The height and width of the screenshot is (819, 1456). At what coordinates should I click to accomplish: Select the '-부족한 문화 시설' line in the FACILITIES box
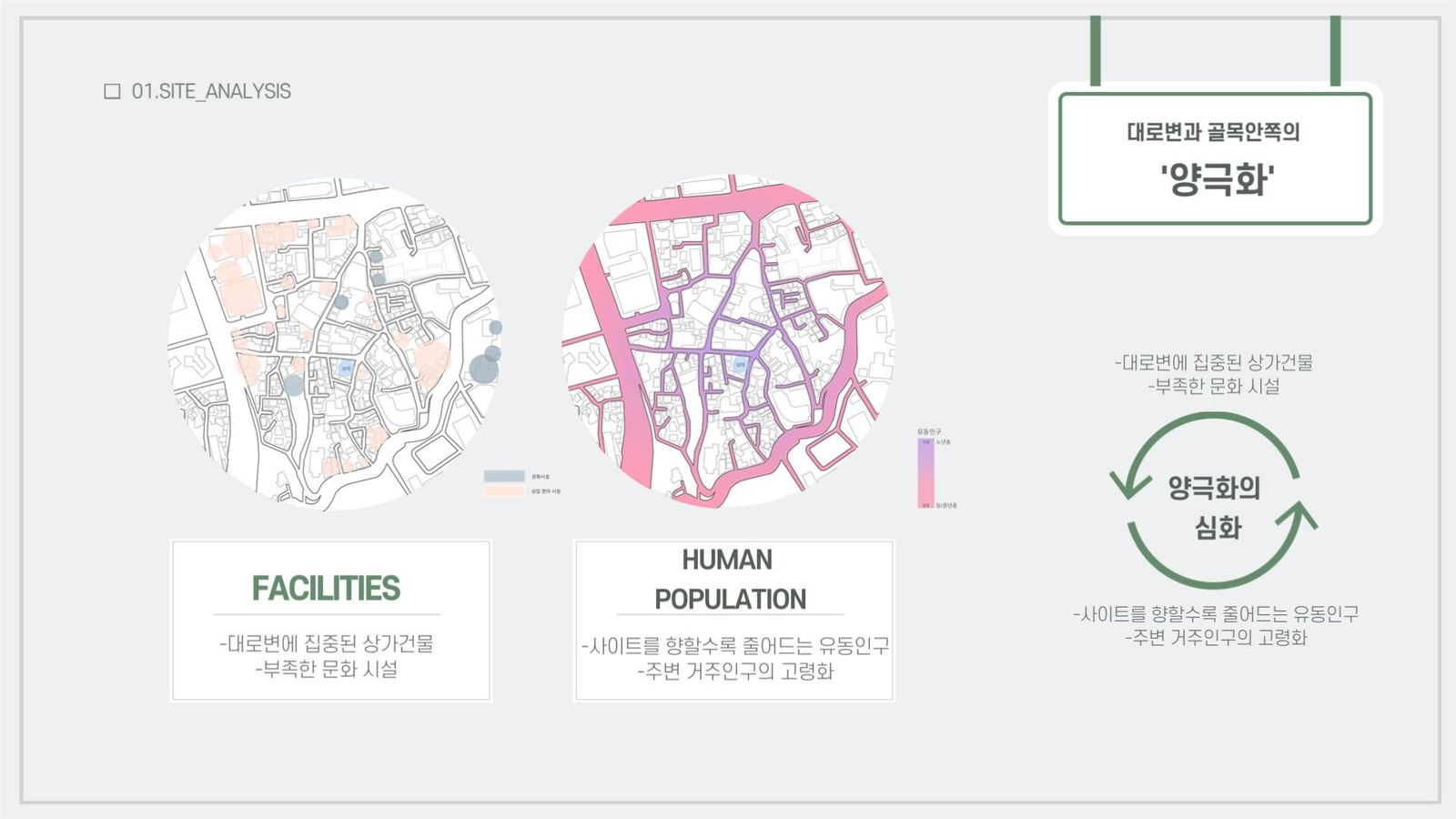tap(327, 669)
